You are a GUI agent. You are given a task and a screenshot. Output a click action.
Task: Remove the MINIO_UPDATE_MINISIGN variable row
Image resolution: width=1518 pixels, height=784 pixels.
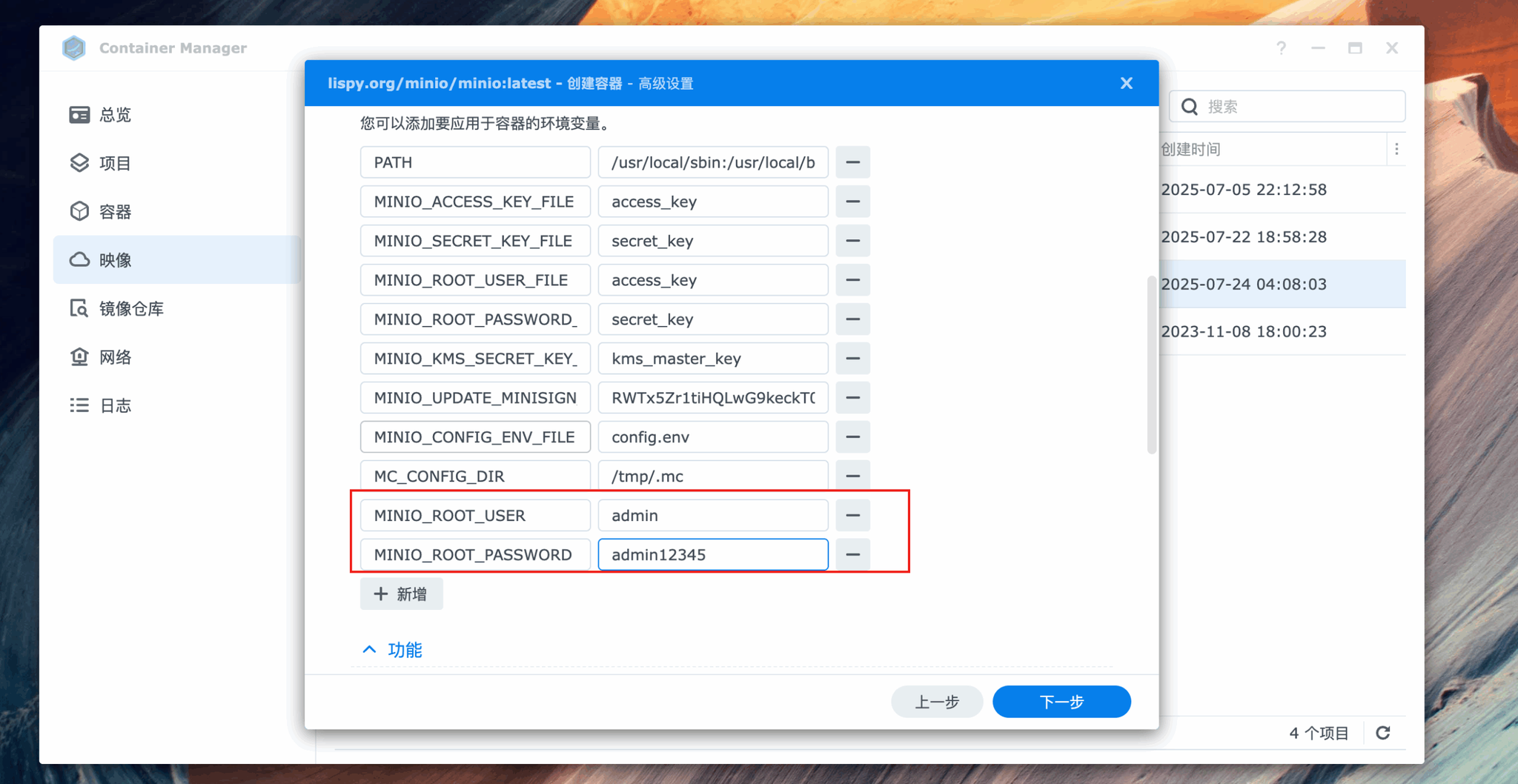pos(852,398)
